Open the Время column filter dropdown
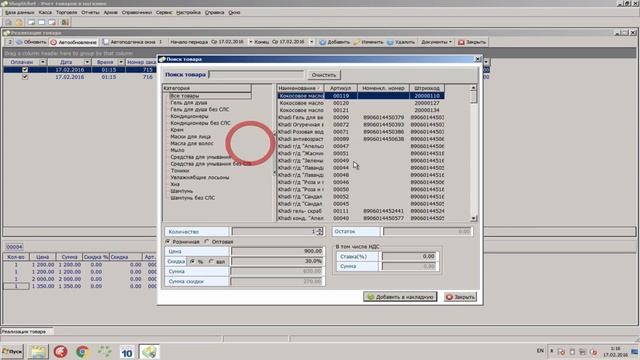640x360 pixels. tap(121, 62)
